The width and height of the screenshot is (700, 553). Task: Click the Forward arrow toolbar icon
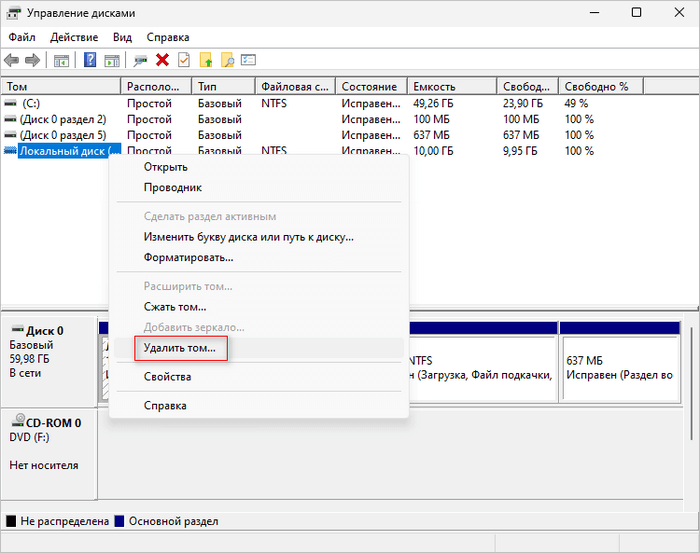(x=32, y=61)
